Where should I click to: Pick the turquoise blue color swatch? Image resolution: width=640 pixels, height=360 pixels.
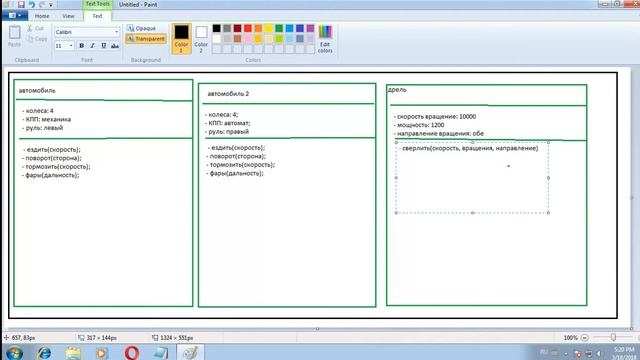coord(289,28)
